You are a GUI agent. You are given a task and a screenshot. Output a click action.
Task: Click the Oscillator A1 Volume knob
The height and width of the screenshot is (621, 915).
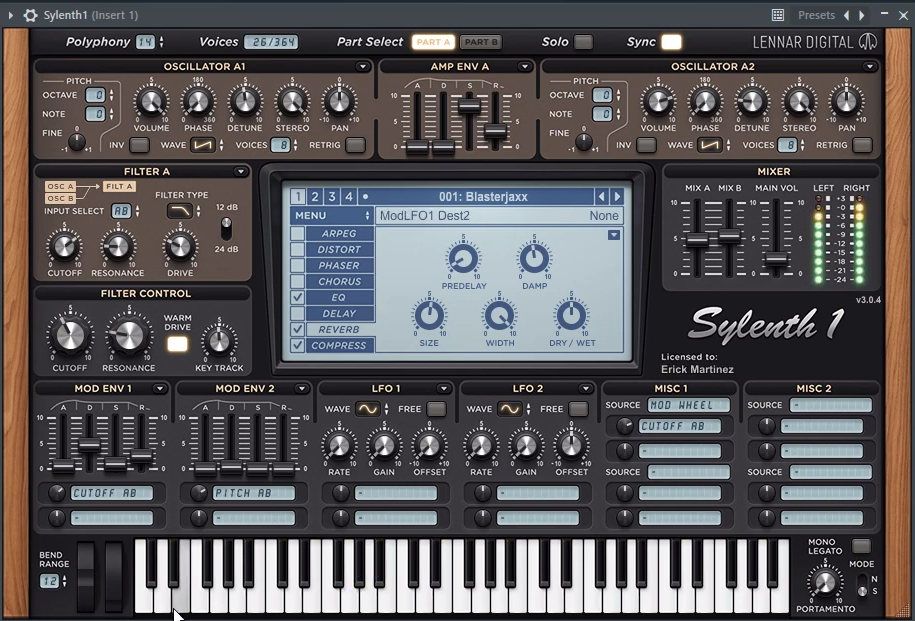(151, 102)
